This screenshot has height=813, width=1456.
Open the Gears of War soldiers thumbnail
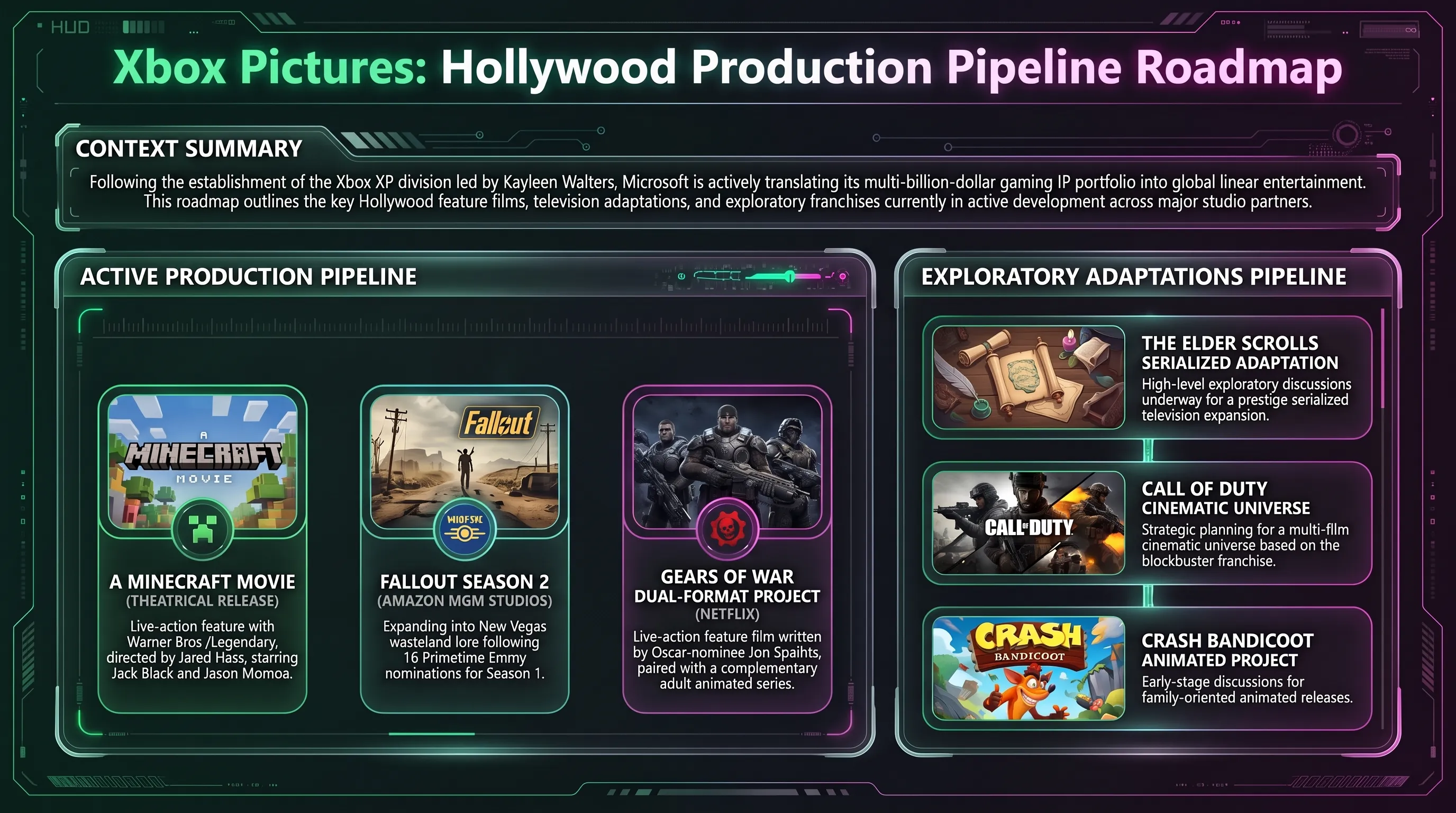click(x=727, y=462)
